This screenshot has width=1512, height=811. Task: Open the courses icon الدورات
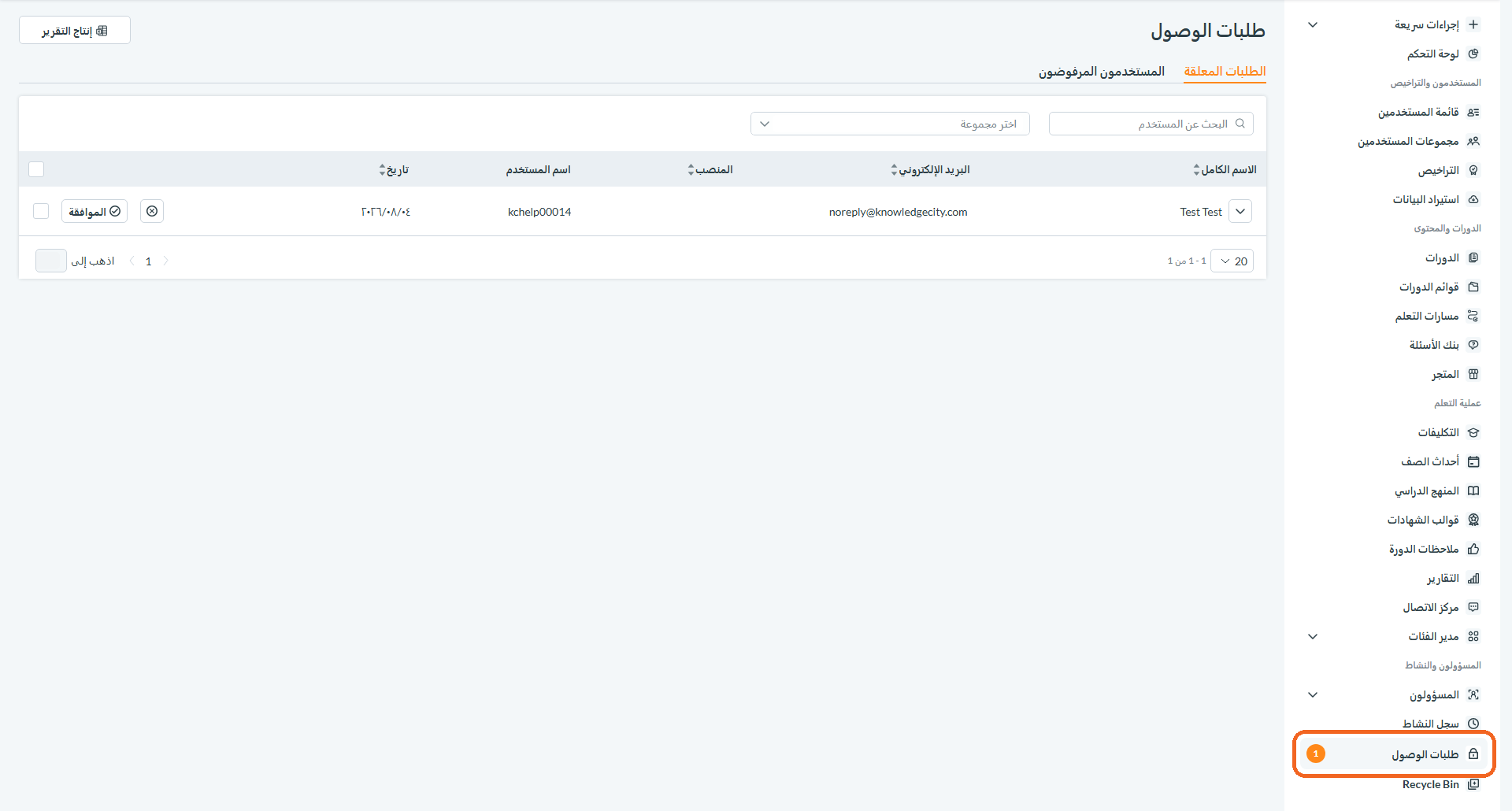tap(1473, 257)
